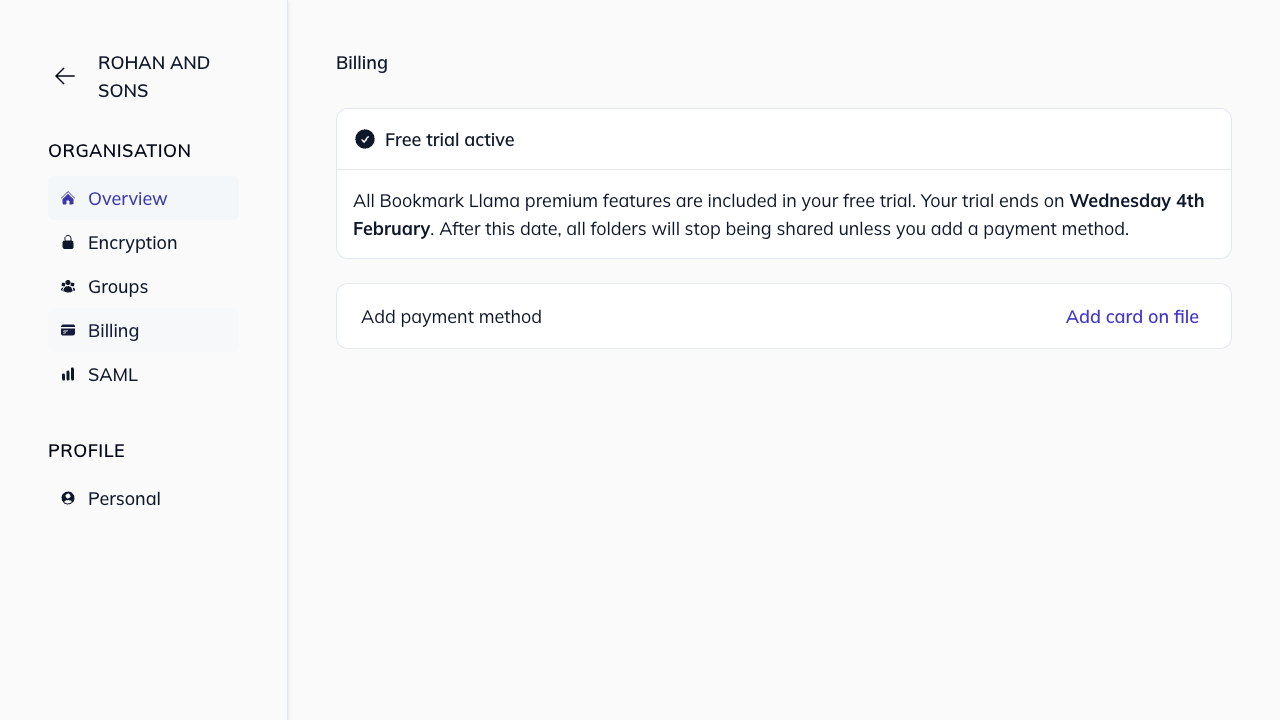Navigate to the Groups page

pyautogui.click(x=118, y=286)
